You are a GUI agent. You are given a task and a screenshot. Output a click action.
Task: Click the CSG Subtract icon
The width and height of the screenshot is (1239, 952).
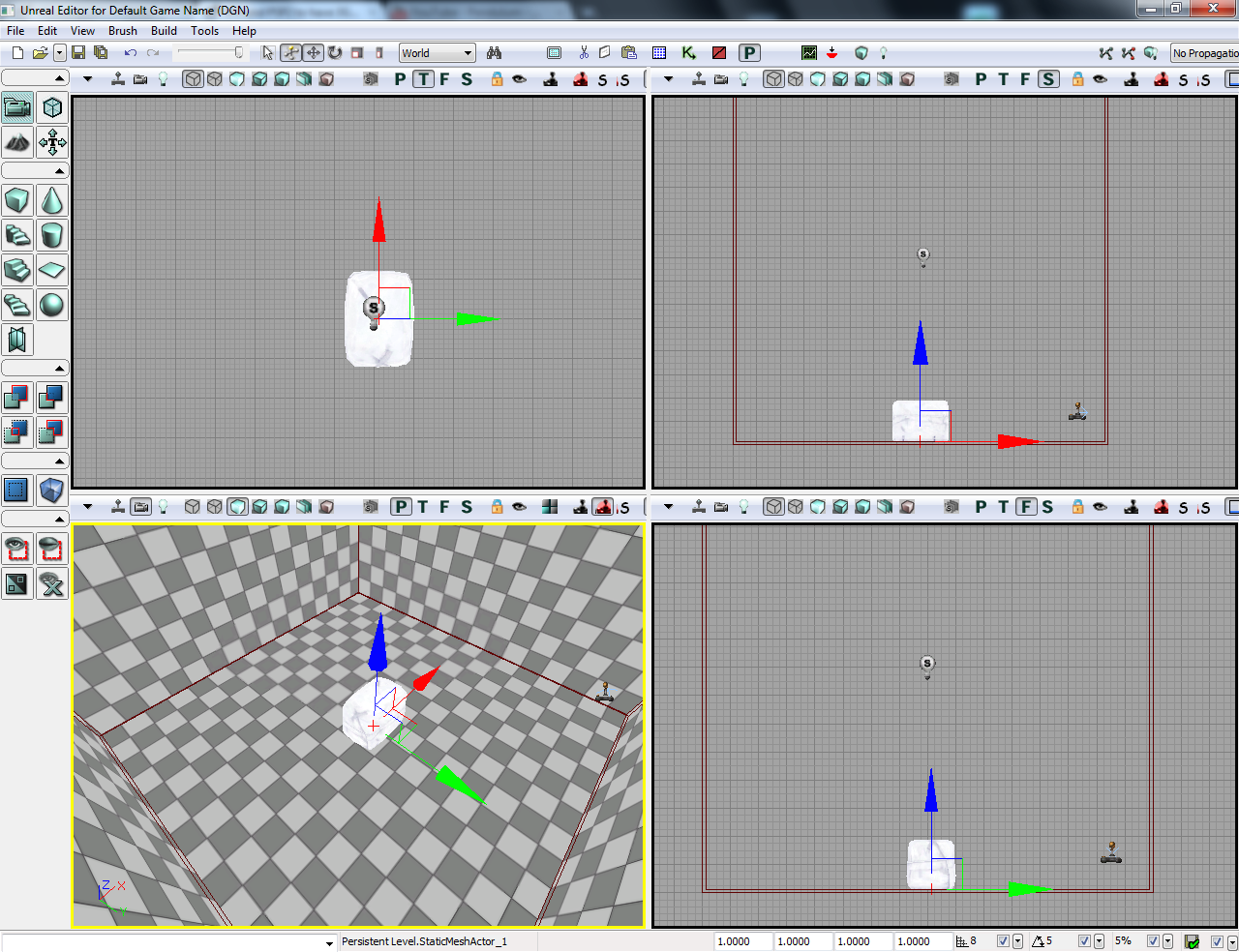coord(52,397)
